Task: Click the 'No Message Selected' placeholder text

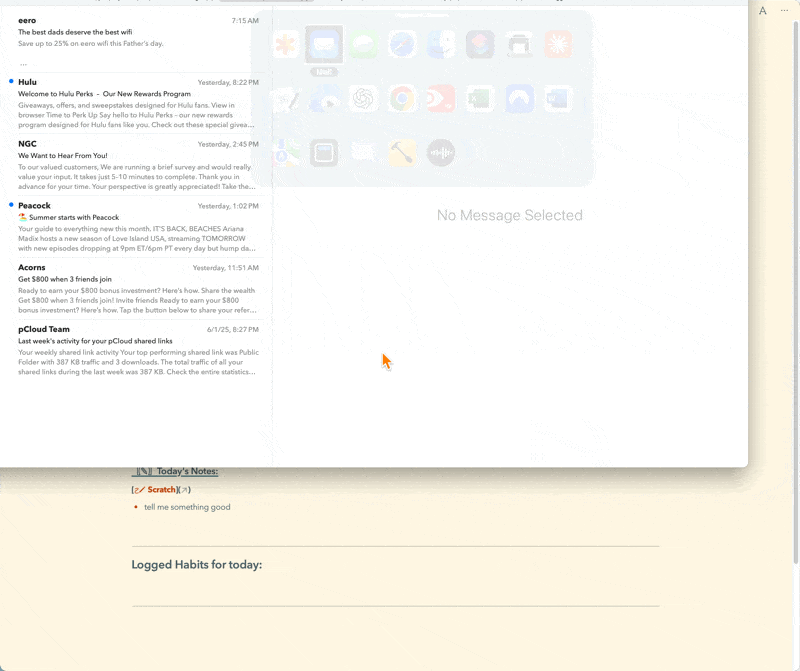Action: coord(510,215)
